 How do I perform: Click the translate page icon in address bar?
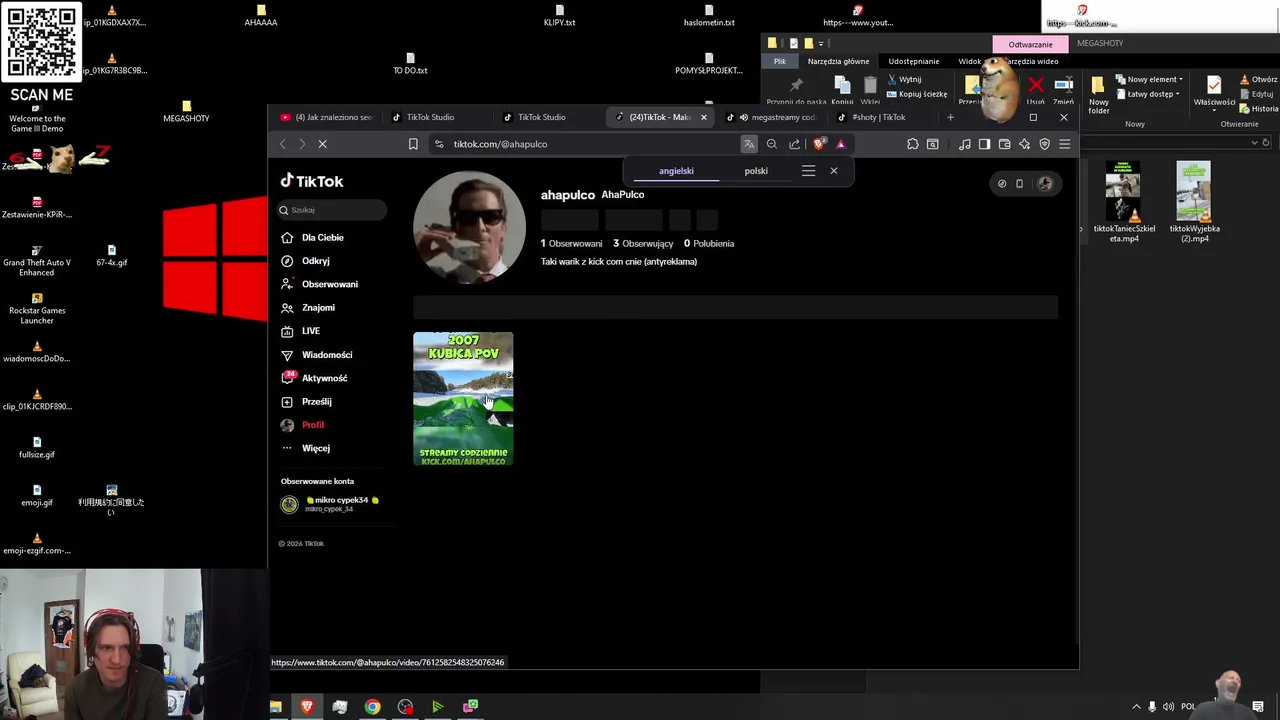[749, 144]
